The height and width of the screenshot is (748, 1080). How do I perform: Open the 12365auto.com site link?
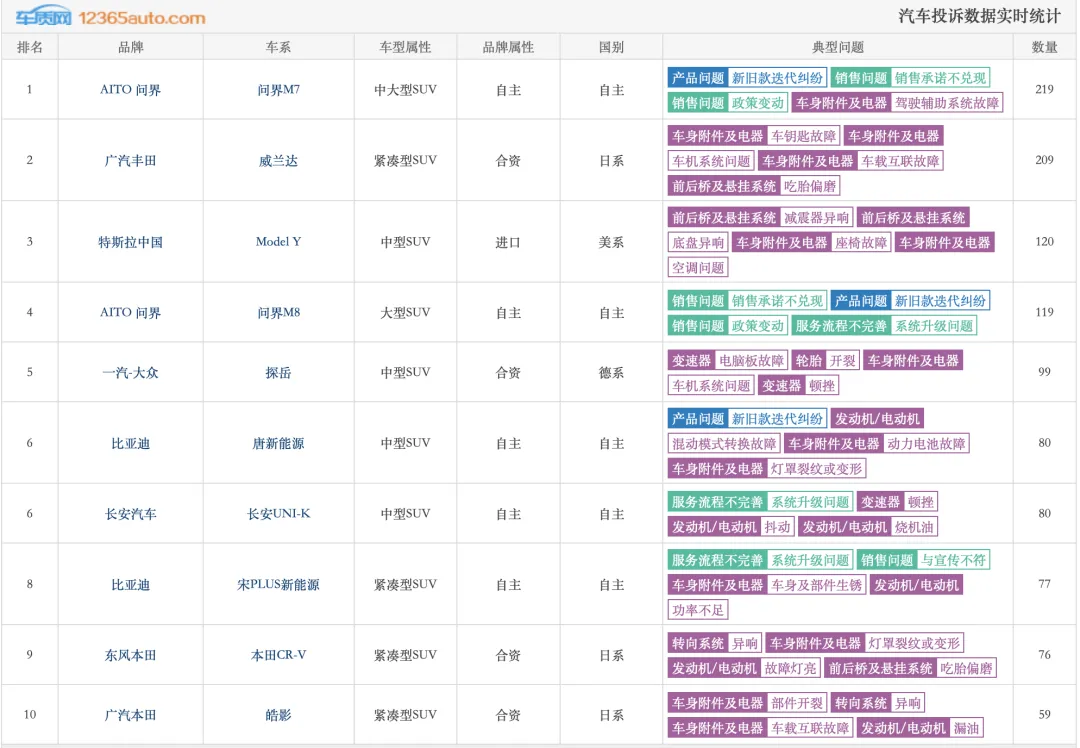click(x=141, y=17)
